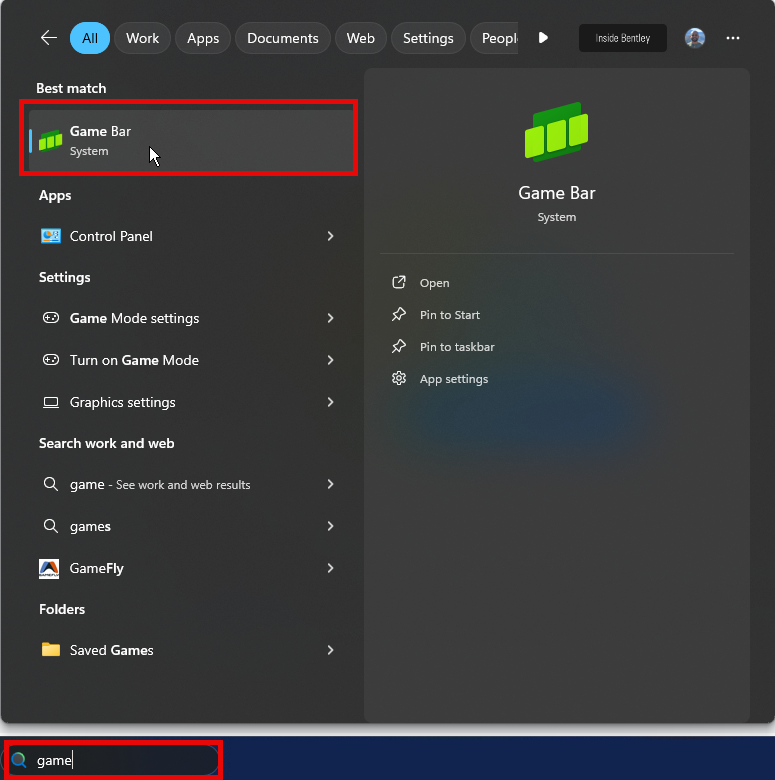
Task: Open the Saved Games folder result
Action: point(187,650)
